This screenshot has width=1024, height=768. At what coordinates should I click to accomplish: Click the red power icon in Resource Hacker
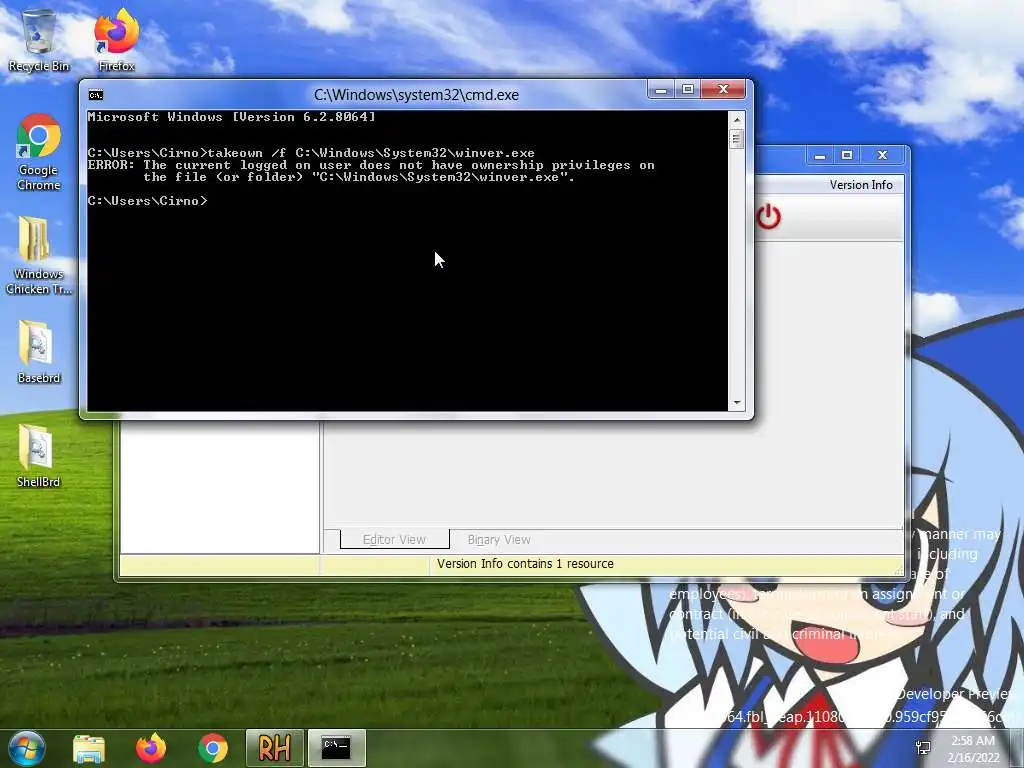[769, 217]
